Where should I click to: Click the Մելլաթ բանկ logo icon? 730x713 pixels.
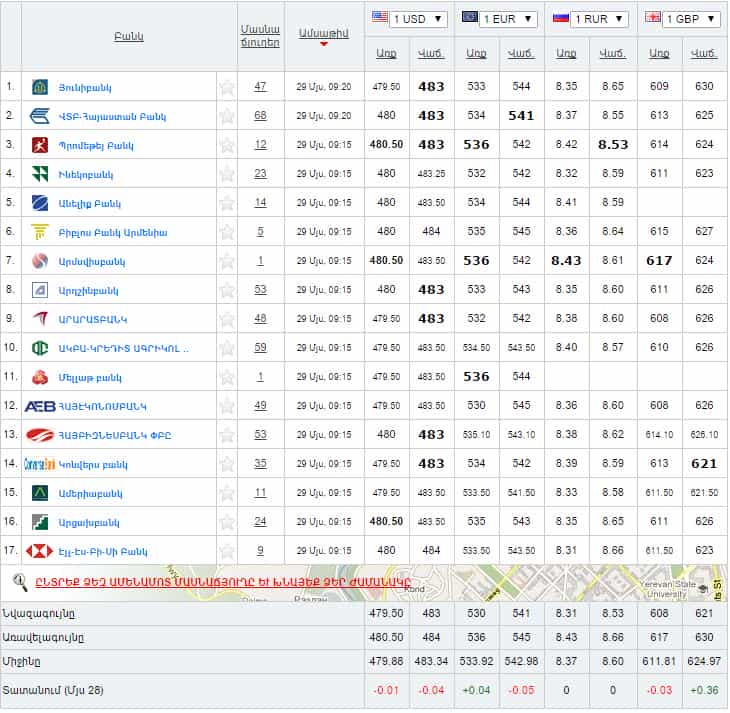click(x=39, y=377)
